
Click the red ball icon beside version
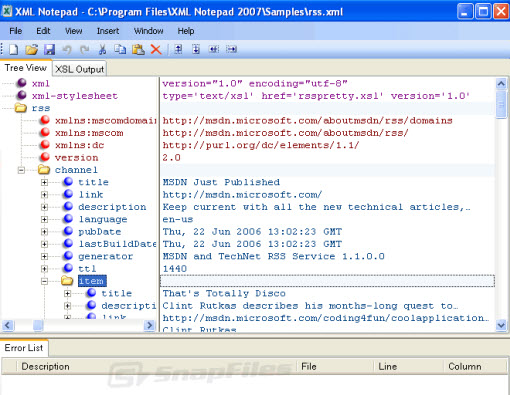[x=45, y=157]
